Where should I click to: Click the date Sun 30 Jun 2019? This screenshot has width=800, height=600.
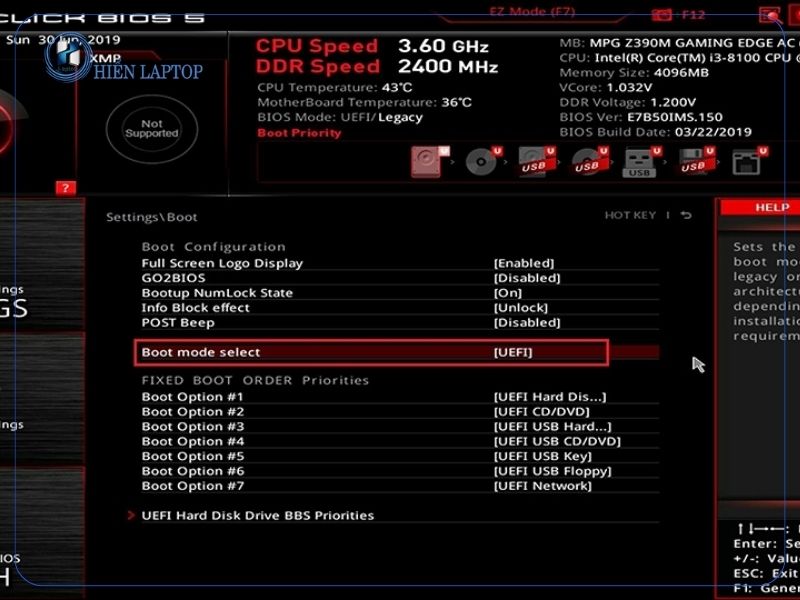(63, 40)
